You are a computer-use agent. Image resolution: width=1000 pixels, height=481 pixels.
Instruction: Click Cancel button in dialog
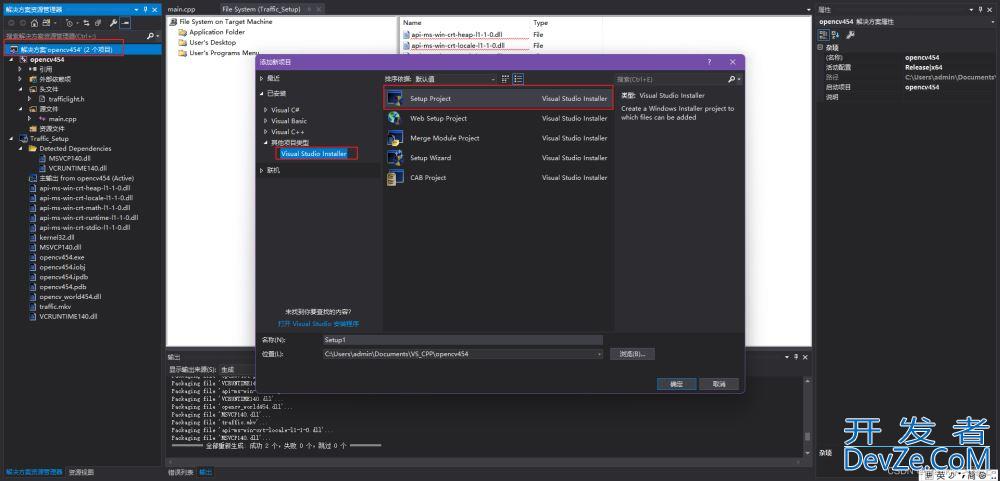(x=719, y=384)
